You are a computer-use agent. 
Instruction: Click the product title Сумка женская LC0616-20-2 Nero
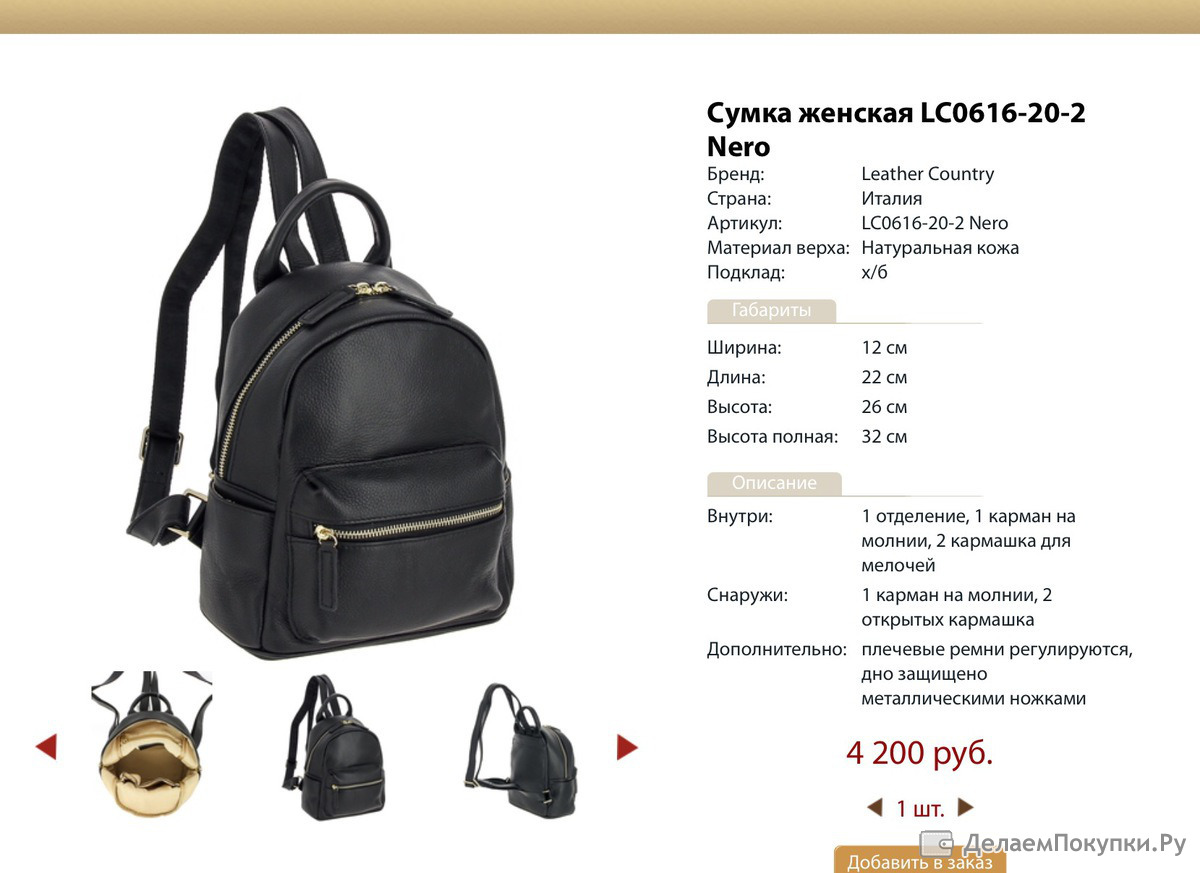point(896,129)
